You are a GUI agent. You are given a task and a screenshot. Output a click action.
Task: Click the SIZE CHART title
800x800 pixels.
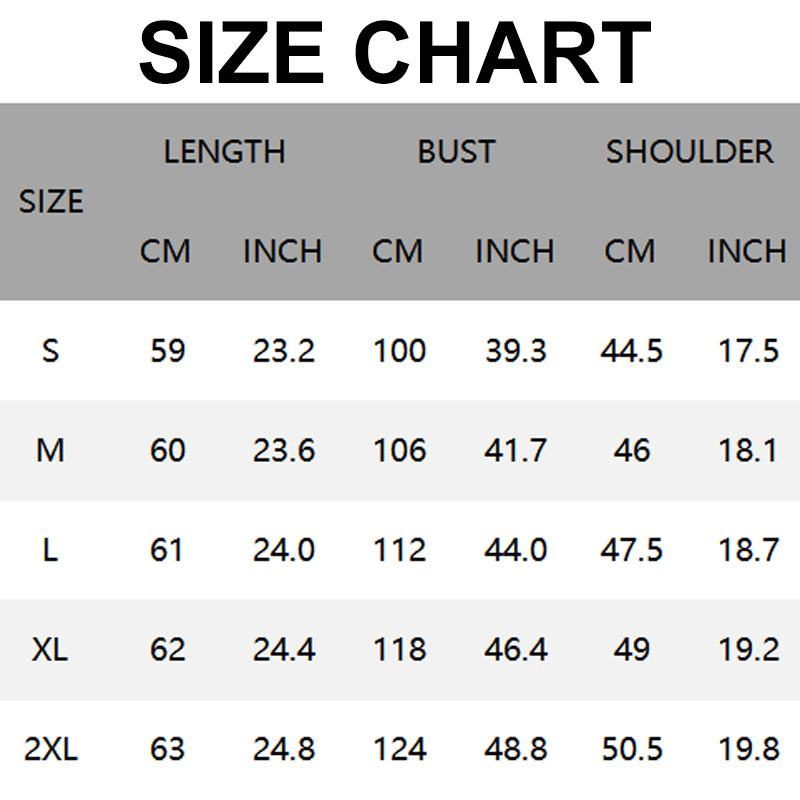395,52
